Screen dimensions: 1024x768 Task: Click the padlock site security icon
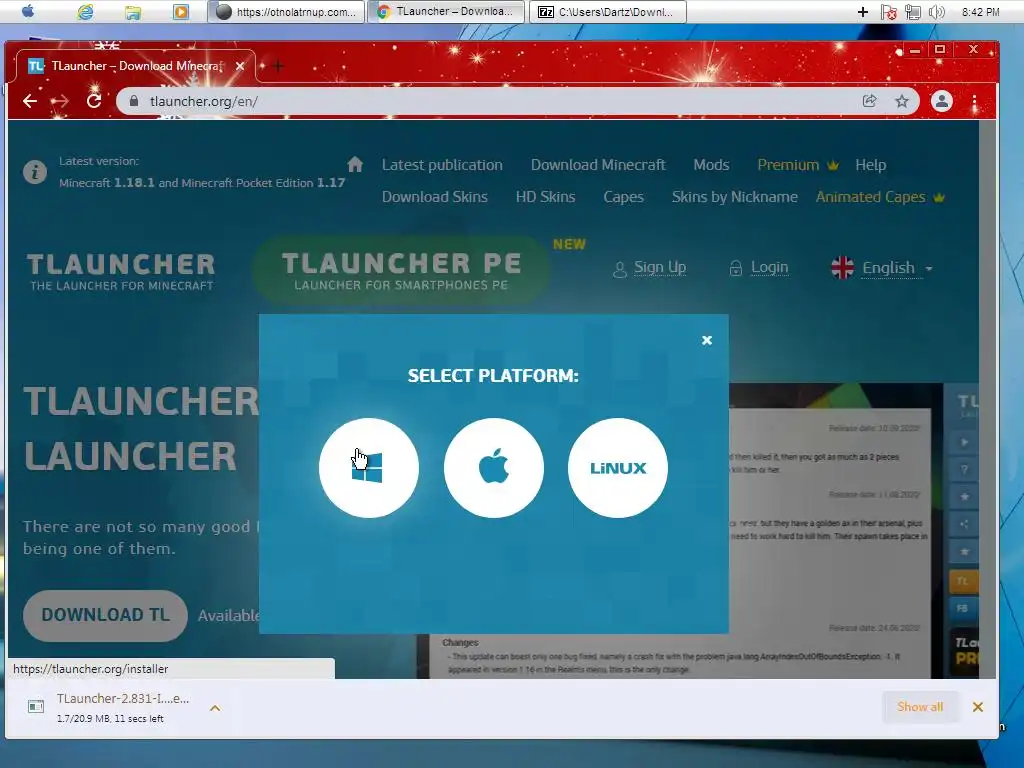tap(134, 101)
